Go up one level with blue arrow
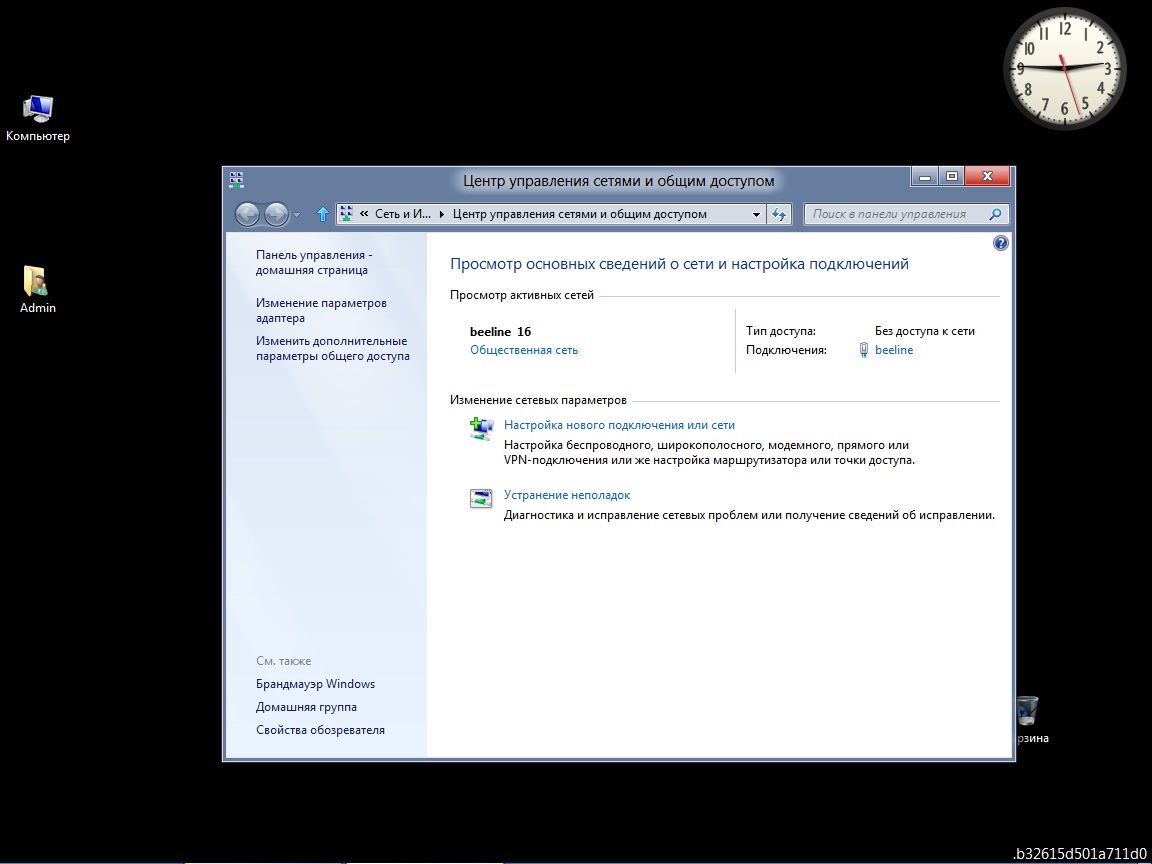 [322, 214]
